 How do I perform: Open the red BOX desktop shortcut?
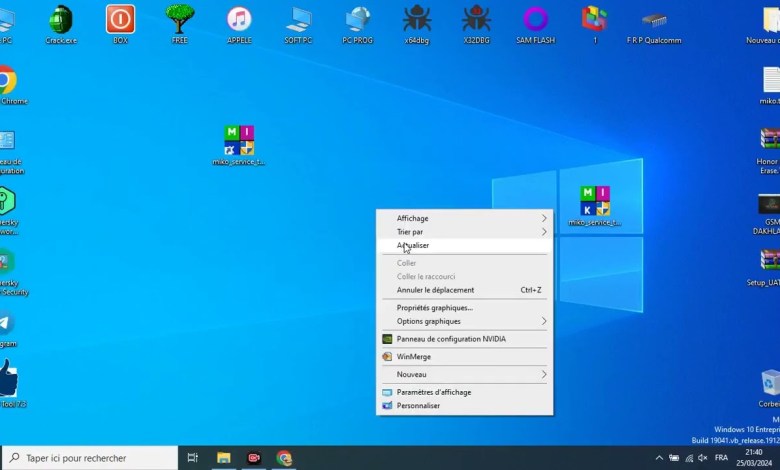[120, 20]
